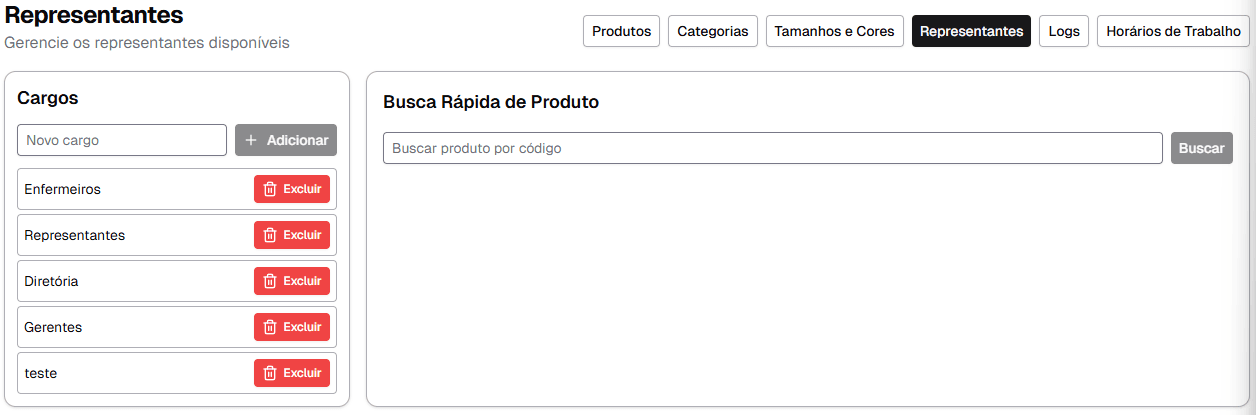Open the Logs tab

(x=1064, y=31)
